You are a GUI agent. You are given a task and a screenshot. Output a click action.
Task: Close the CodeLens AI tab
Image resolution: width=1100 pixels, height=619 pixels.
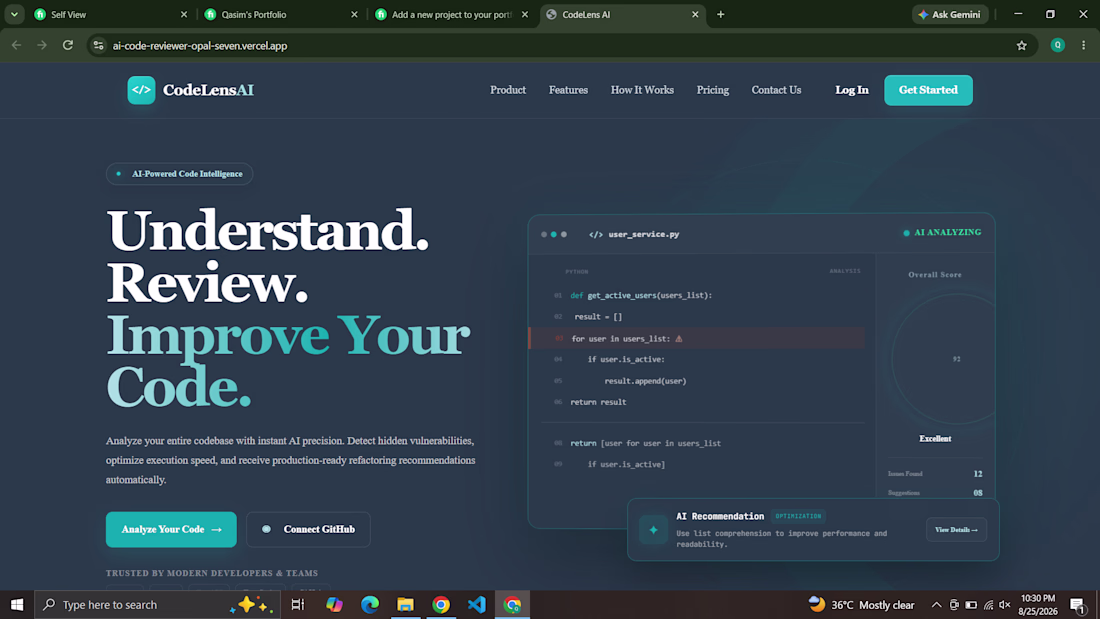(x=695, y=14)
